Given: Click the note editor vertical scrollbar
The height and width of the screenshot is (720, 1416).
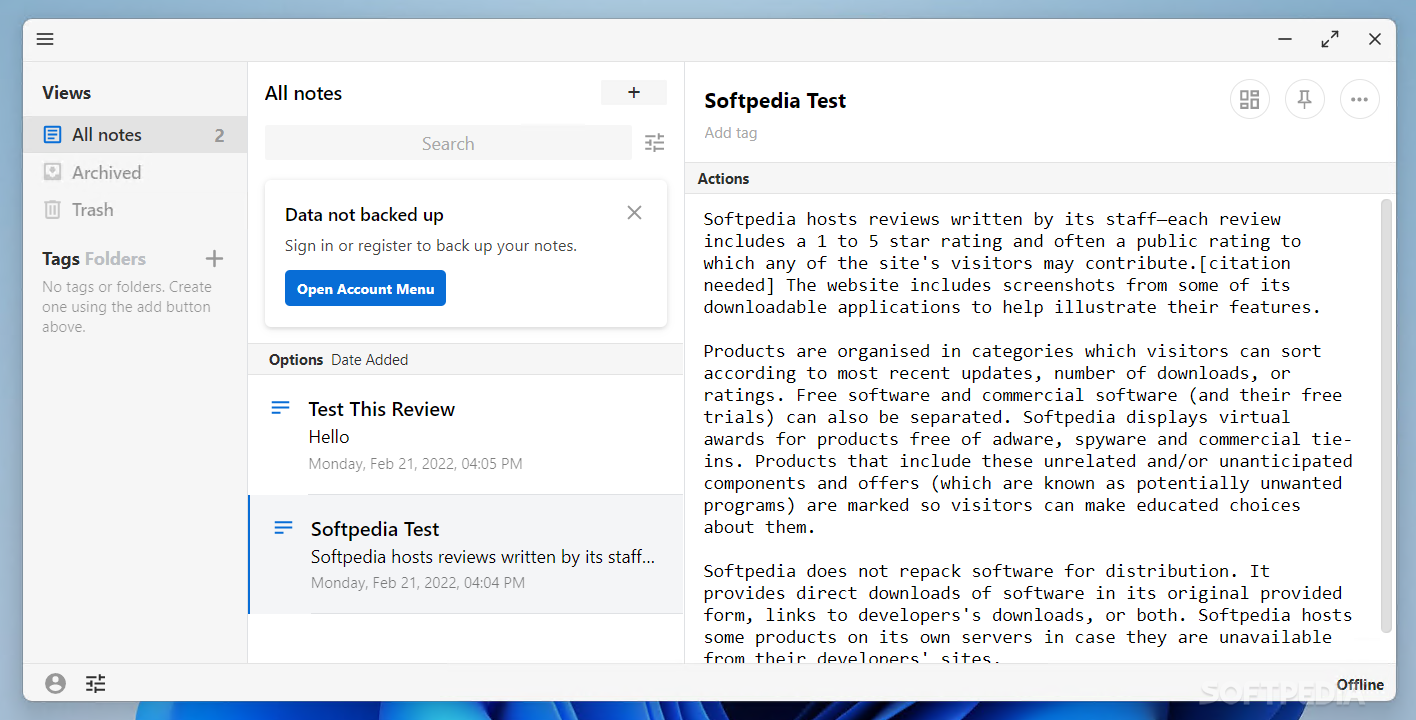Looking at the screenshot, I should point(1386,415).
